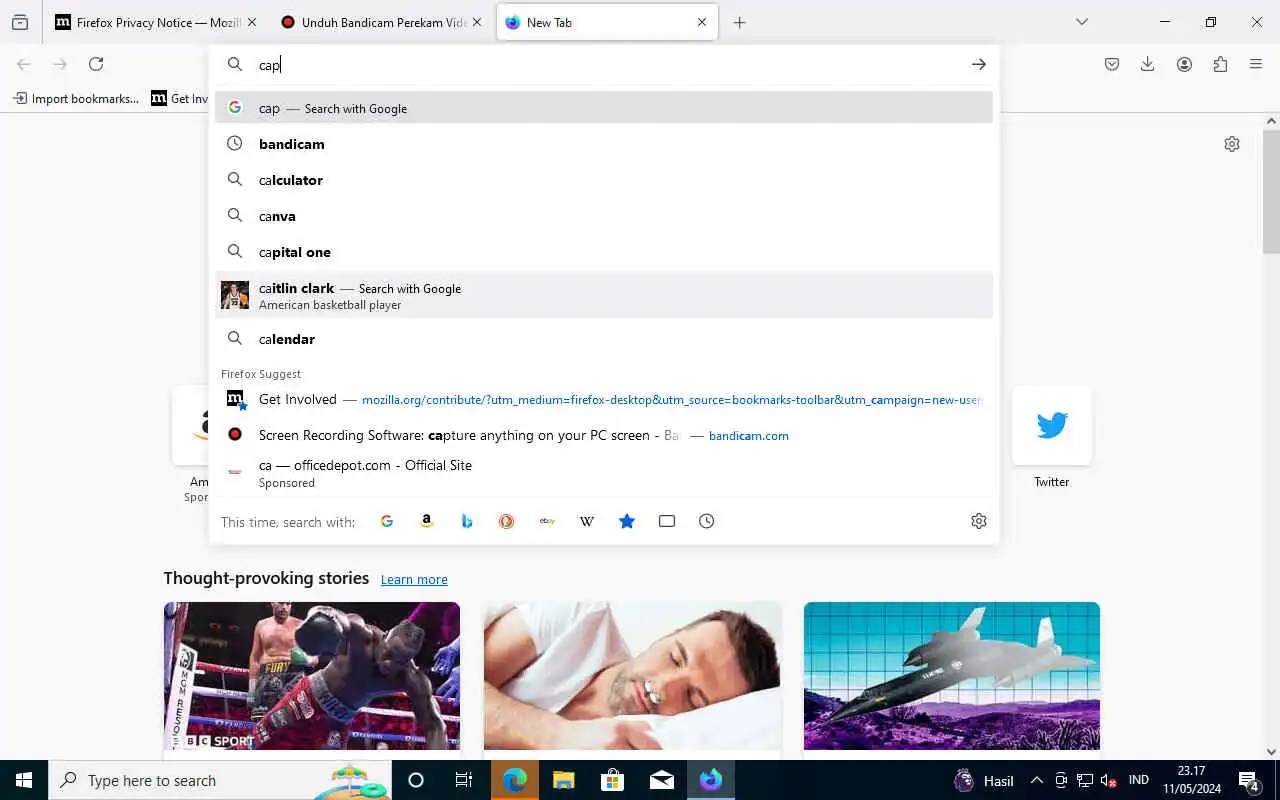Open a new tab with plus button

click(739, 22)
